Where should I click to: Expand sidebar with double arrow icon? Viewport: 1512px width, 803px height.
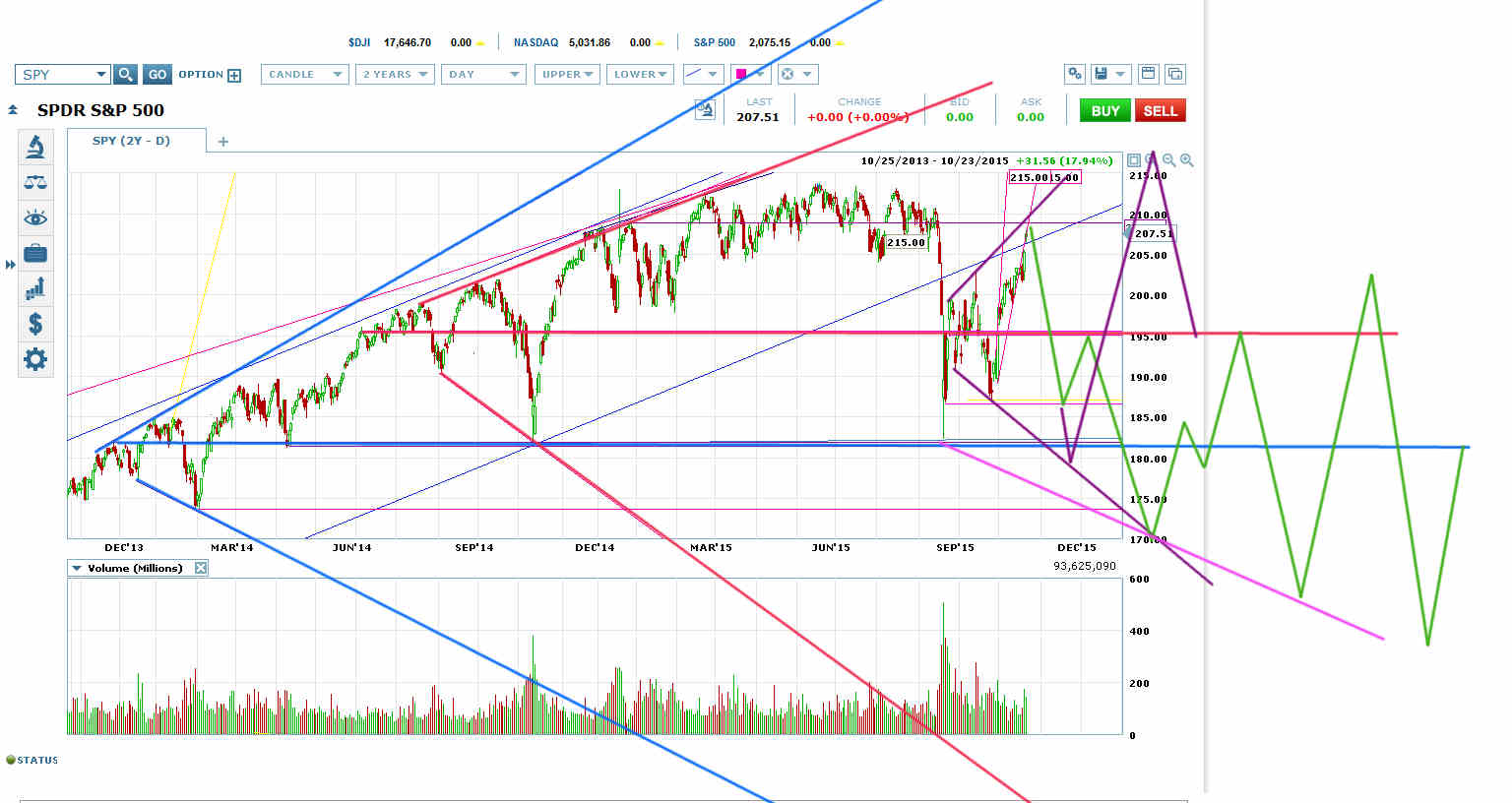coord(11,265)
